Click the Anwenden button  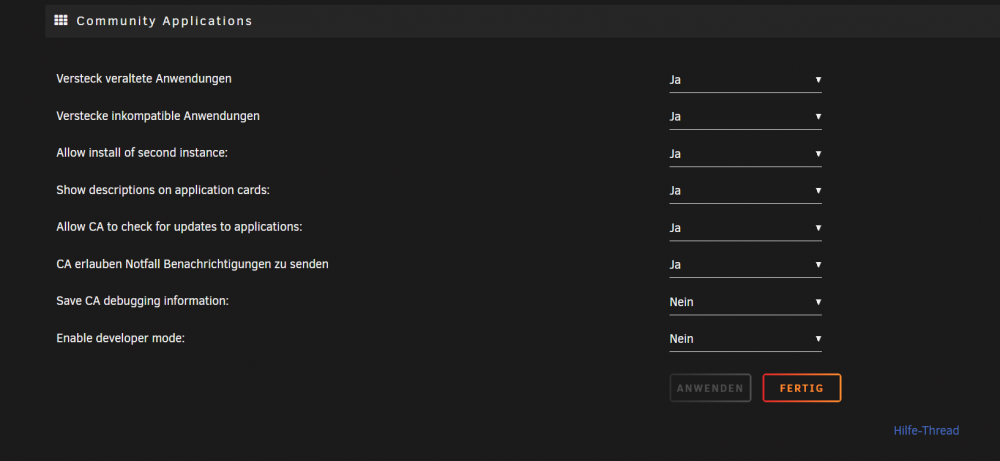pyautogui.click(x=710, y=388)
